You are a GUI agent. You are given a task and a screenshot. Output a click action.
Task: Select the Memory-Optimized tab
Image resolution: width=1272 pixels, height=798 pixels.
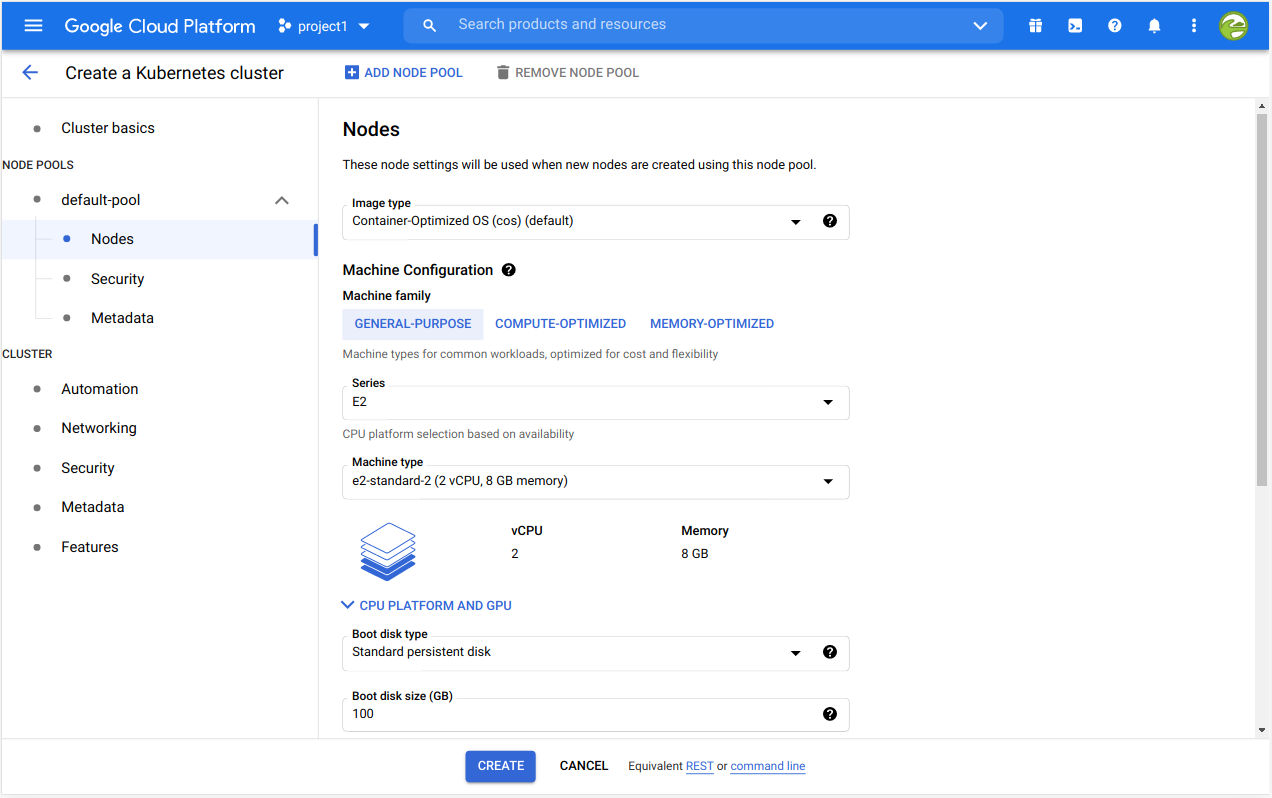click(711, 324)
